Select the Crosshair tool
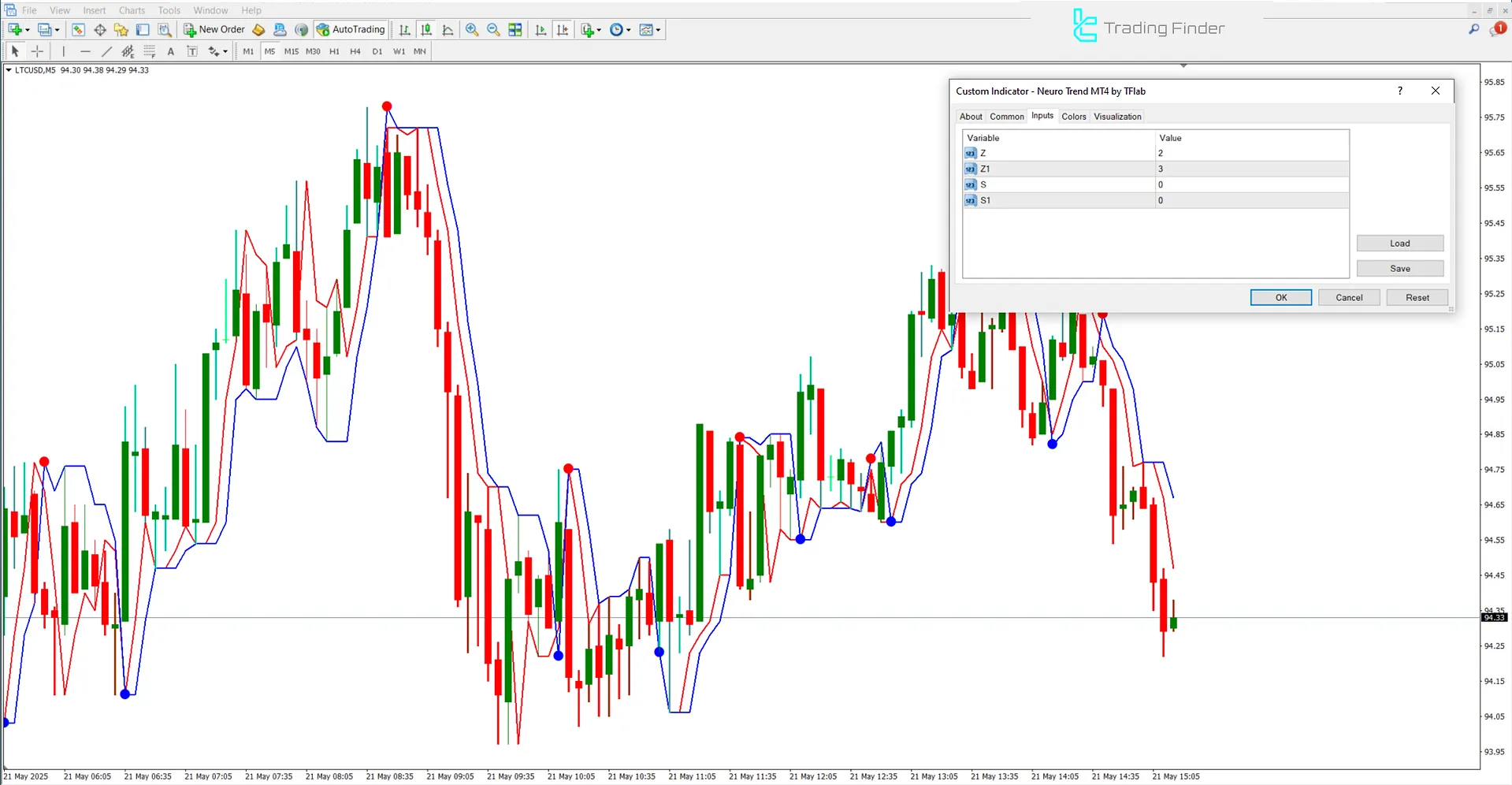The width and height of the screenshot is (1512, 785). [37, 51]
